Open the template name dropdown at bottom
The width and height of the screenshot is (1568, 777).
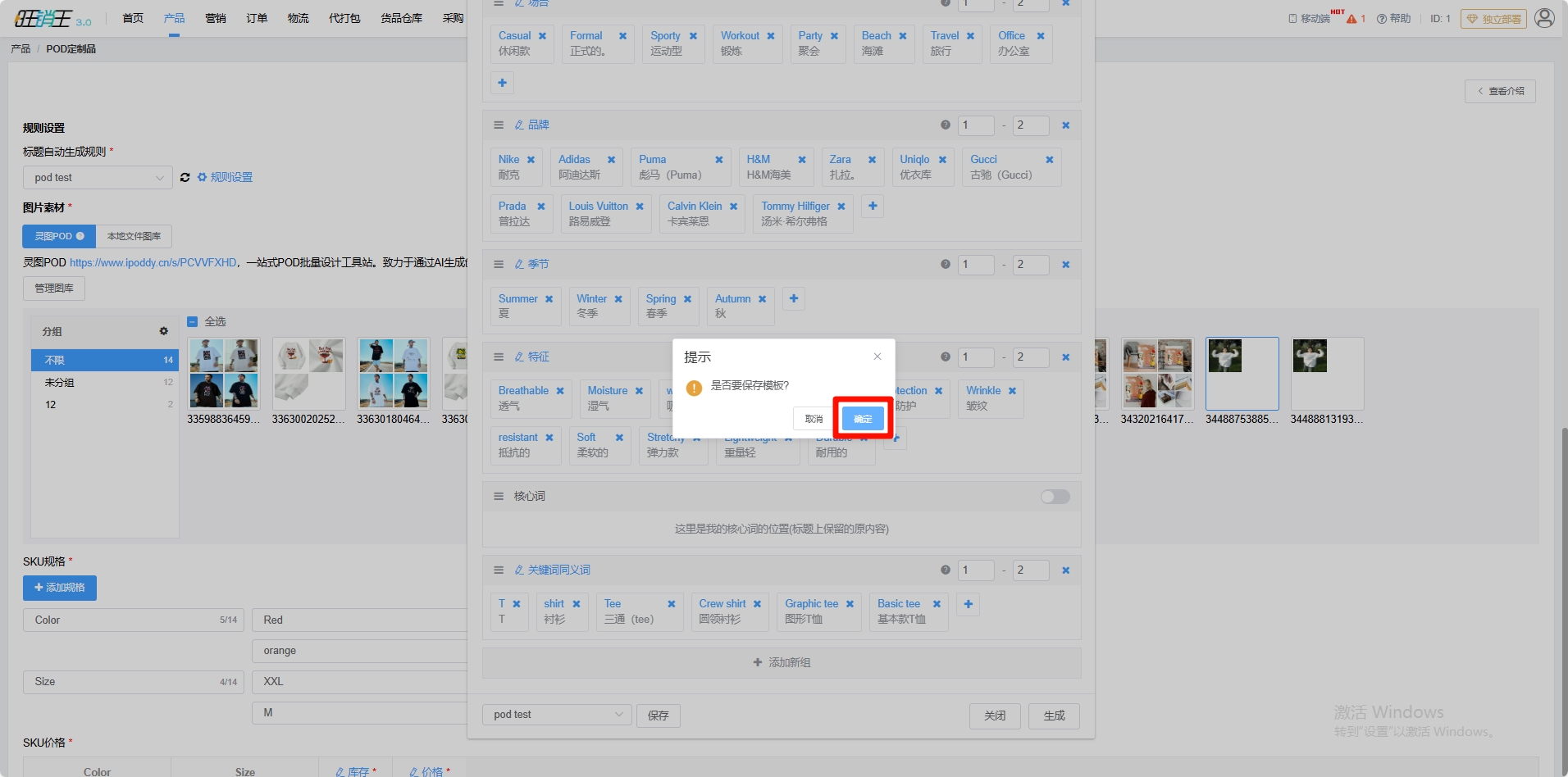point(557,715)
